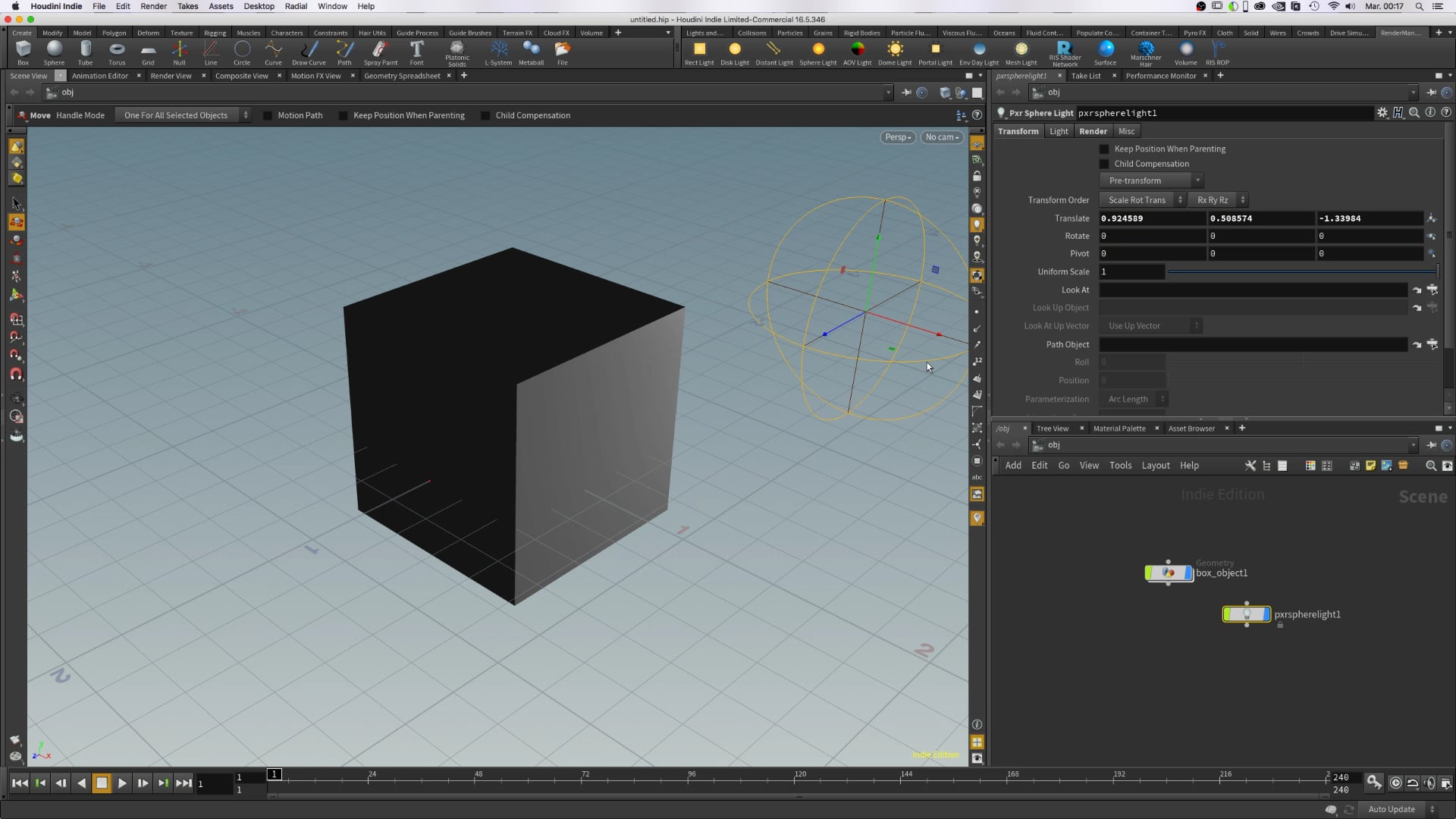Enable the Motion Path checkbox
The image size is (1456, 819).
[268, 115]
